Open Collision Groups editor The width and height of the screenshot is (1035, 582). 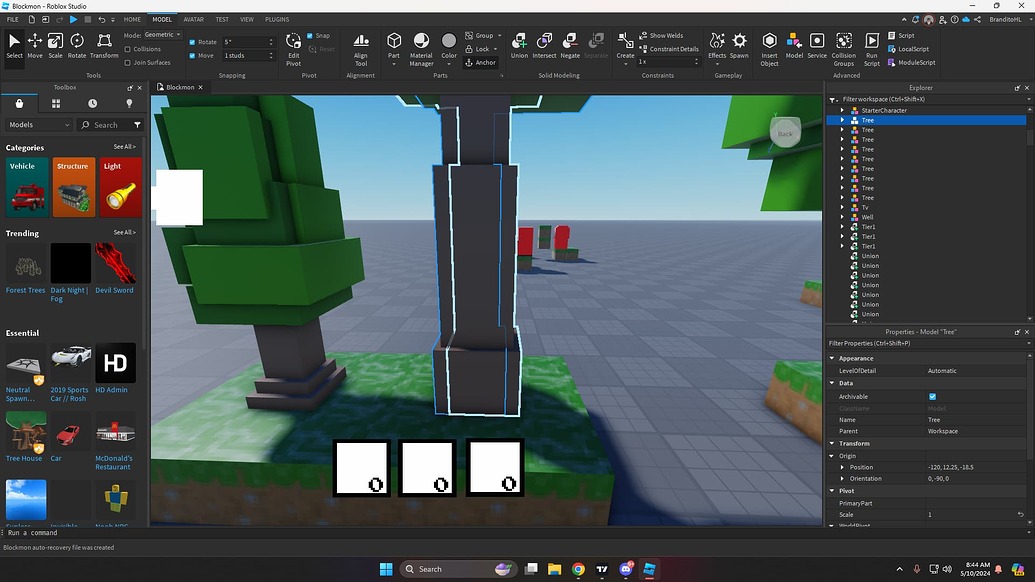(843, 49)
